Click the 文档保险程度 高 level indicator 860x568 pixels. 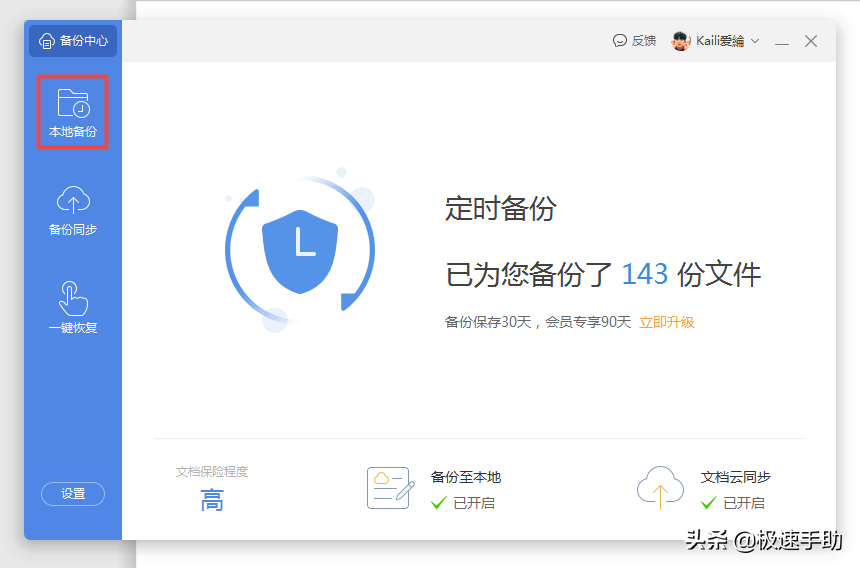(212, 501)
